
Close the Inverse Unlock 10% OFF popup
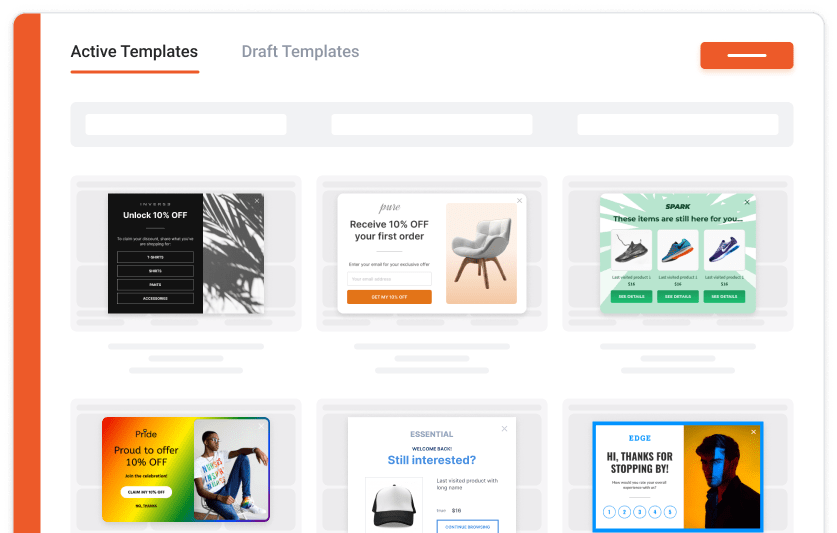(x=257, y=201)
